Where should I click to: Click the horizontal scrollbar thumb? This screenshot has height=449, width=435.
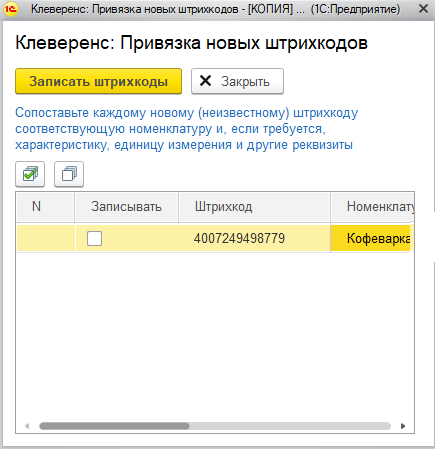pyautogui.click(x=114, y=426)
